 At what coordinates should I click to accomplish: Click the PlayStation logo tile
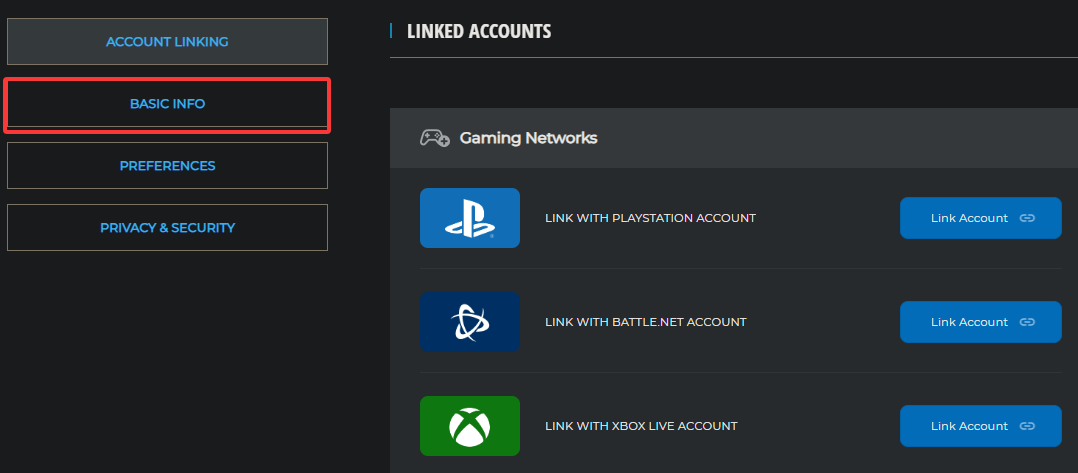click(469, 218)
